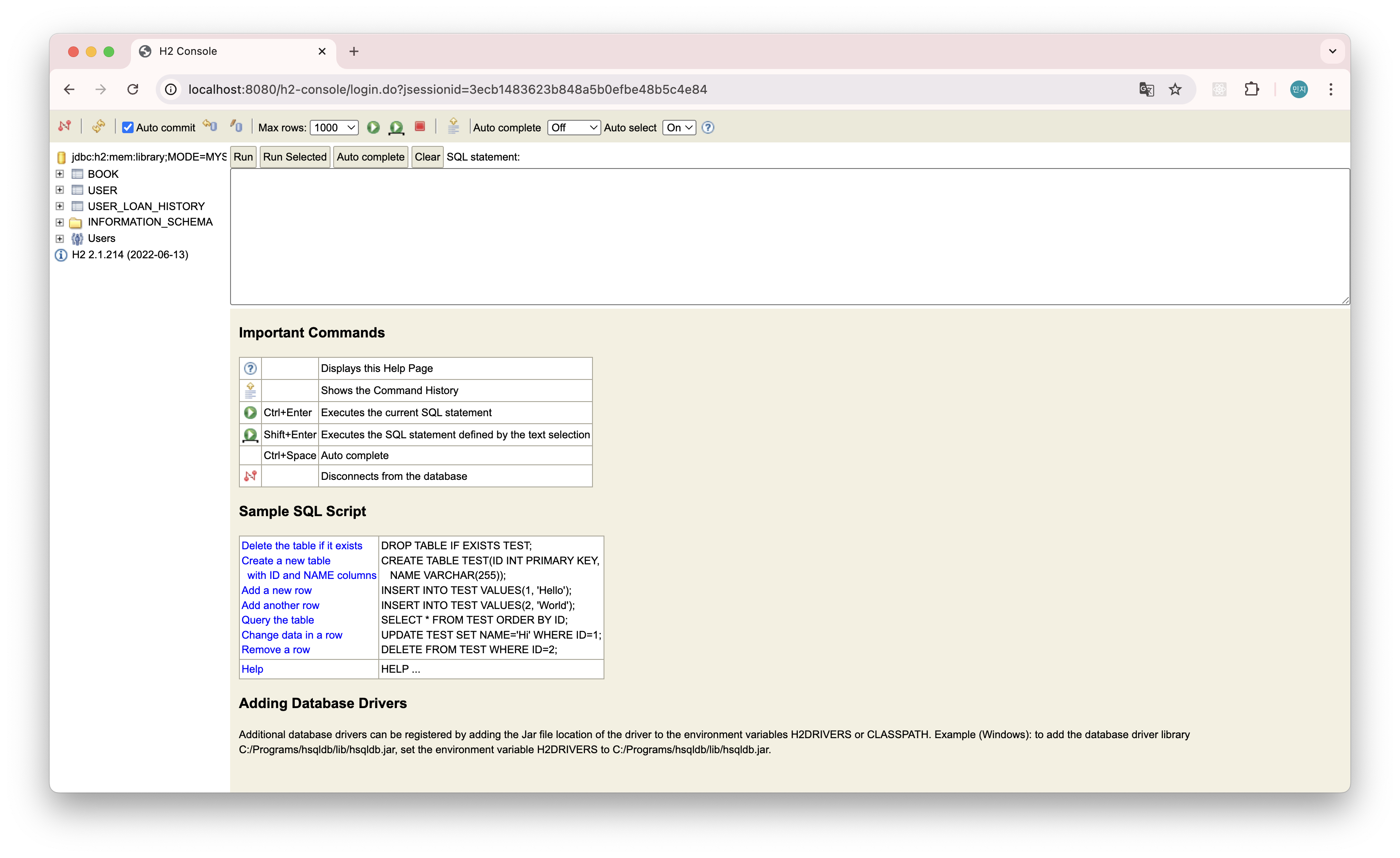Select the BOOK table name in tree
Image resolution: width=1400 pixels, height=858 pixels.
tap(103, 174)
